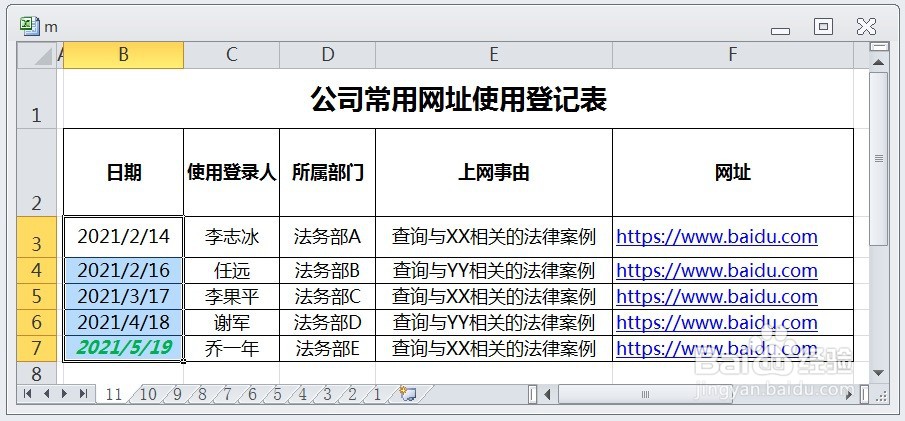Viewport: 905px width, 421px height.
Task: Select row 2 header
Action: click(36, 173)
